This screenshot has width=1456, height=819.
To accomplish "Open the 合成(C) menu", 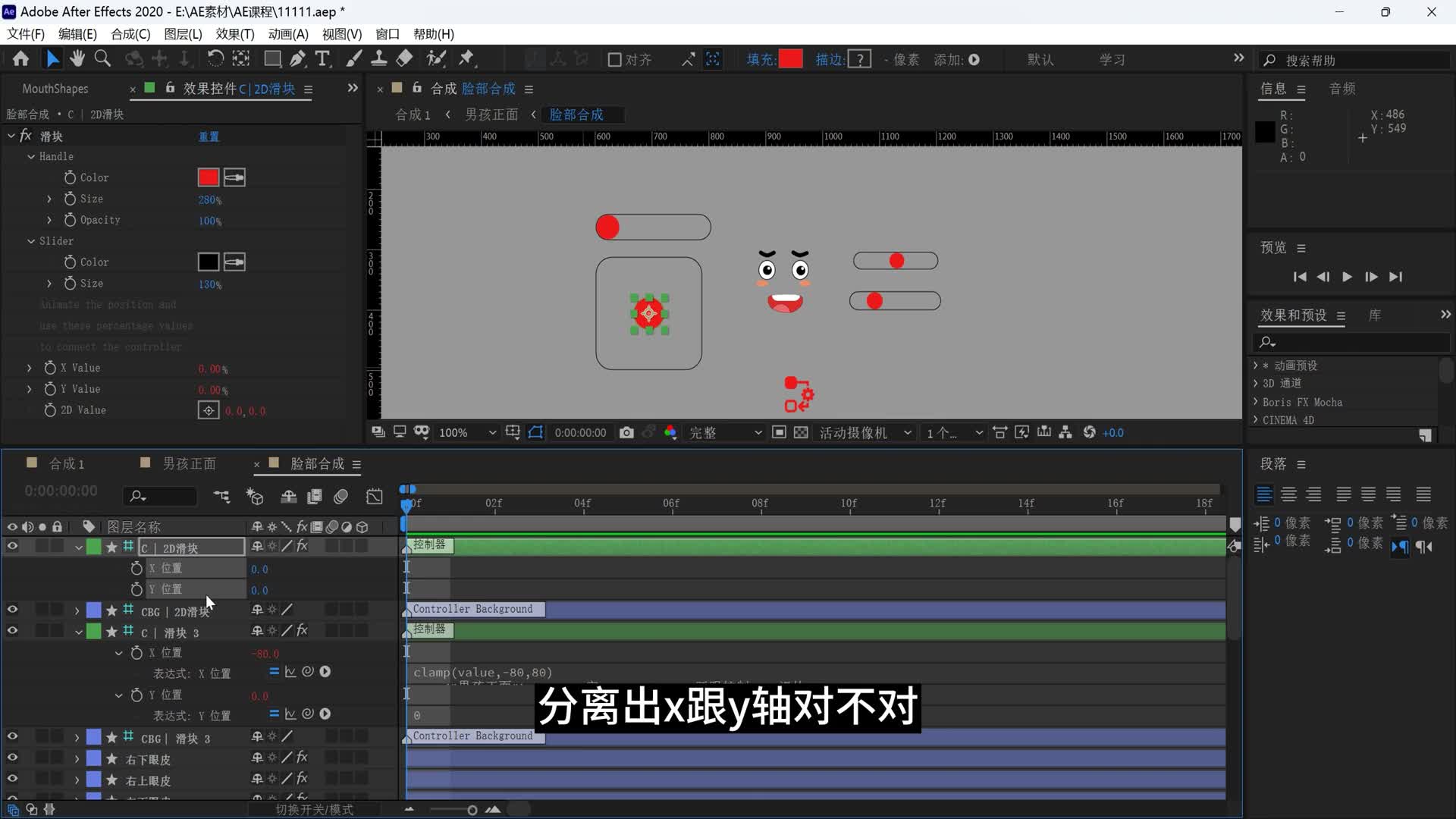I will [x=130, y=34].
